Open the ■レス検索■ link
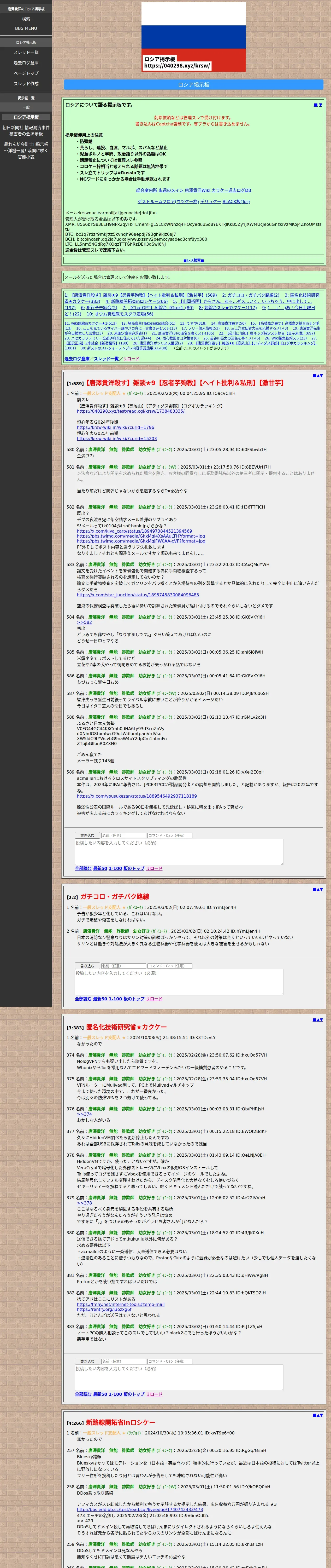331x1568 pixels. (x=193, y=260)
